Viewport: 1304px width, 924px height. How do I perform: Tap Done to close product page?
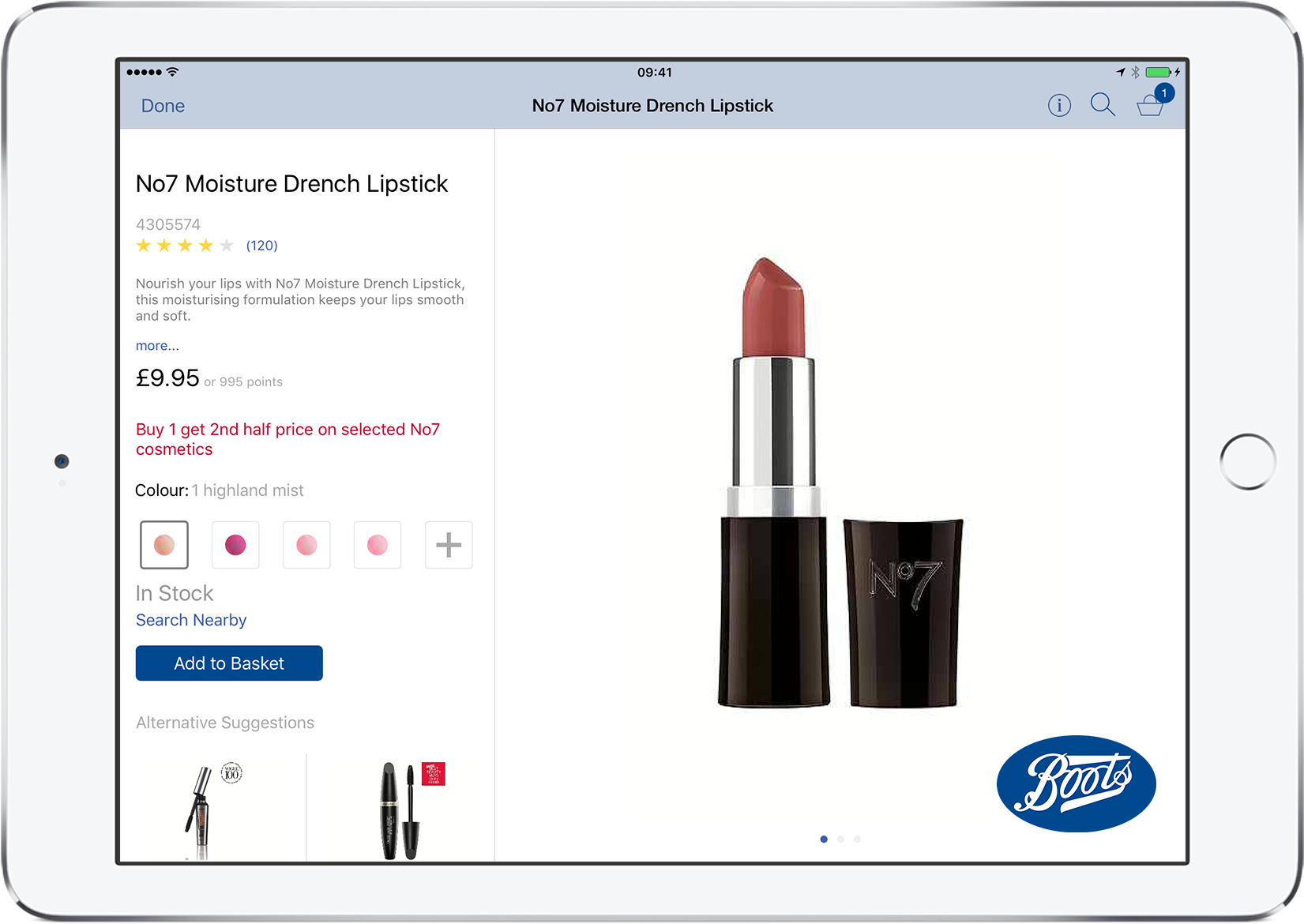click(x=163, y=106)
